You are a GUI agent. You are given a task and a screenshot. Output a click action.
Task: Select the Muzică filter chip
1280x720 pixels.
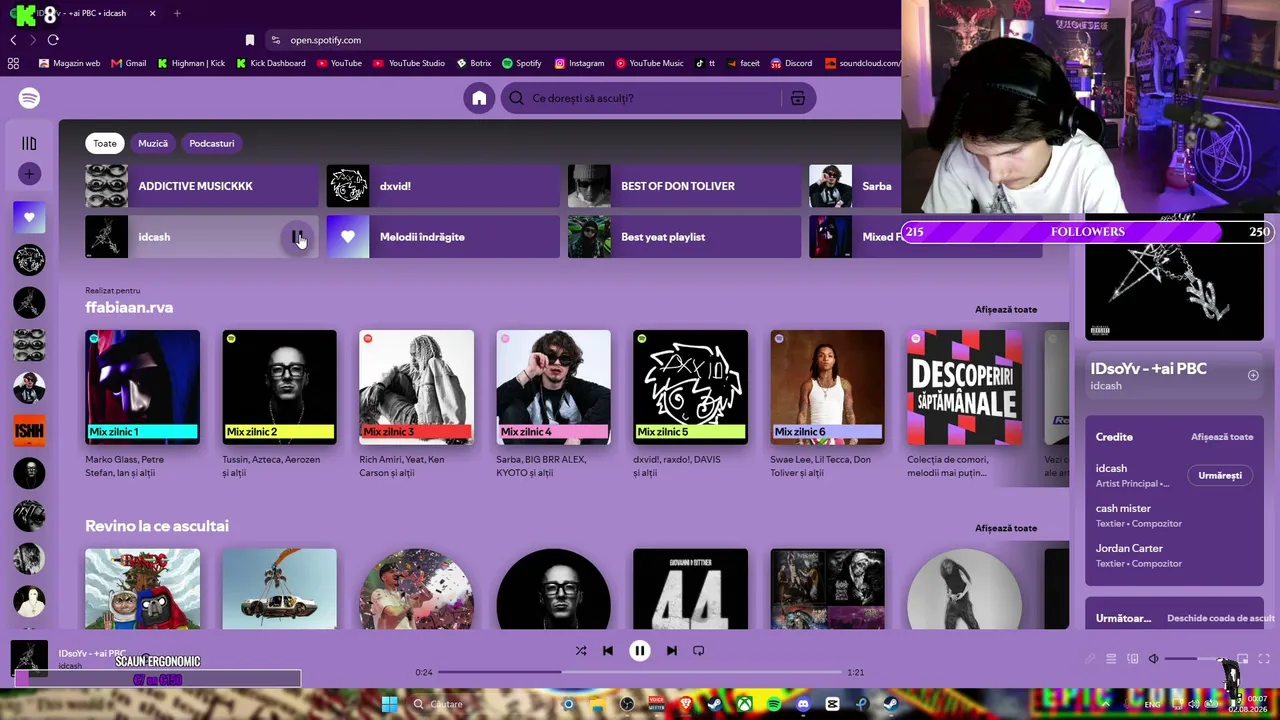(x=153, y=143)
